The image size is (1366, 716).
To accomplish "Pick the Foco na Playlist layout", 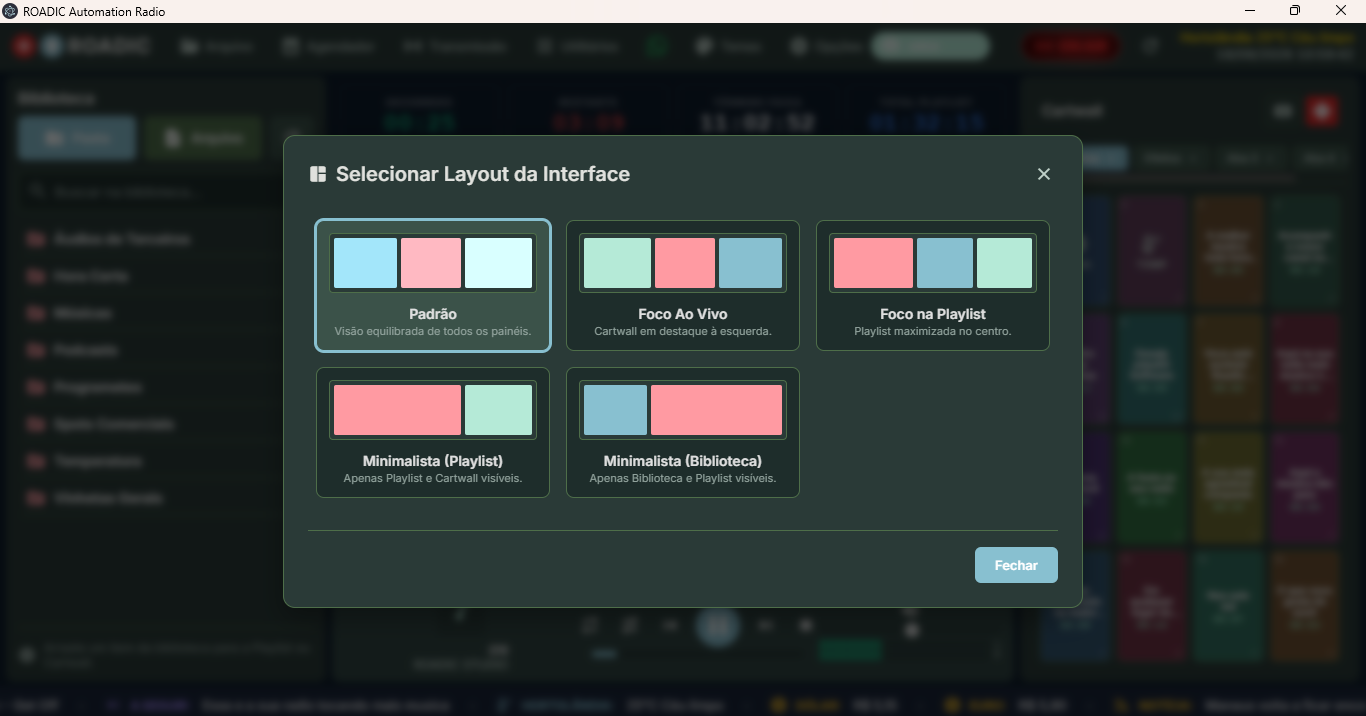I will click(x=933, y=285).
